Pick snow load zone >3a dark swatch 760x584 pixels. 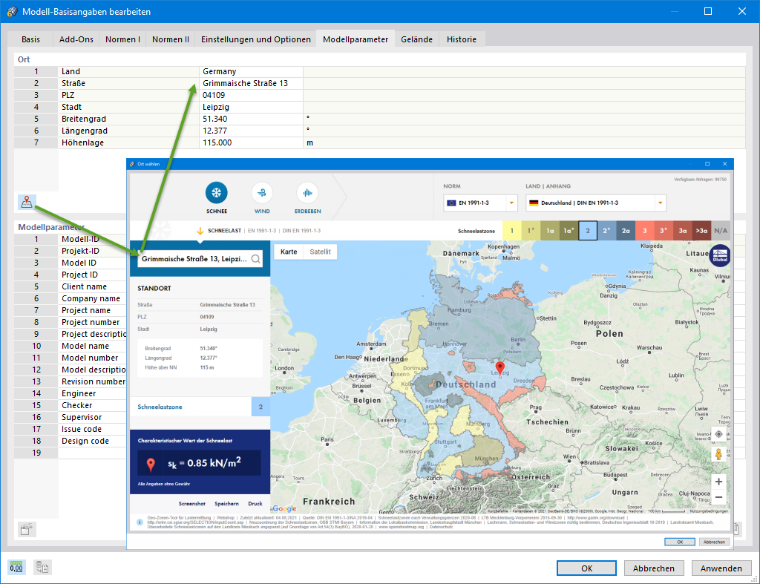(701, 231)
